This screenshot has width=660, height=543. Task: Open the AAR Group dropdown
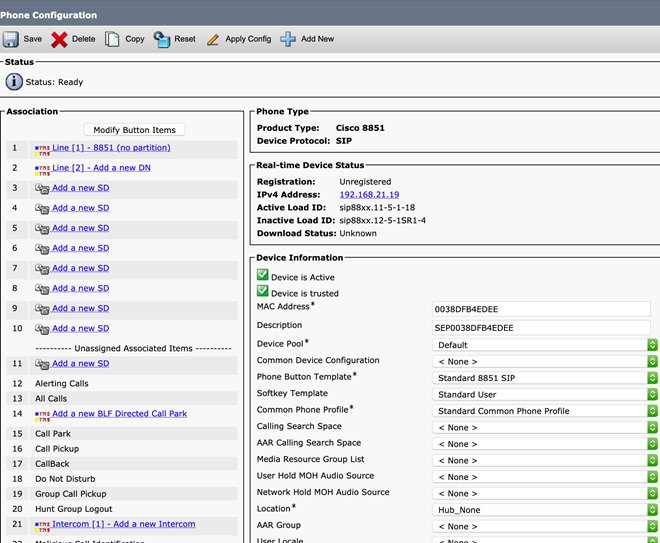[x=545, y=526]
